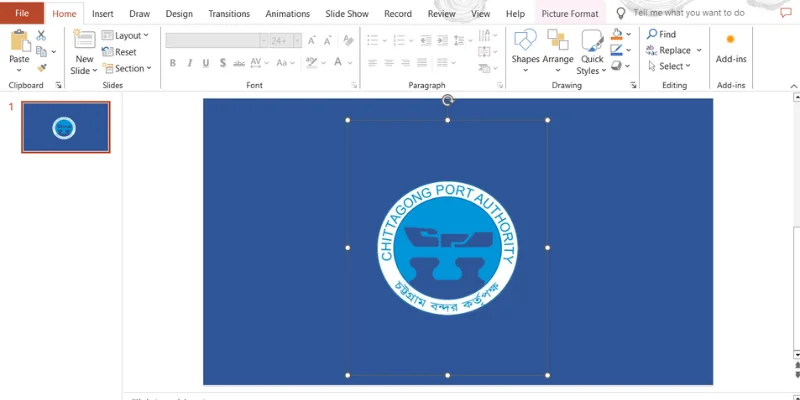Open the Character Spacing menu
Viewport: 800px width, 400px height.
(259, 63)
